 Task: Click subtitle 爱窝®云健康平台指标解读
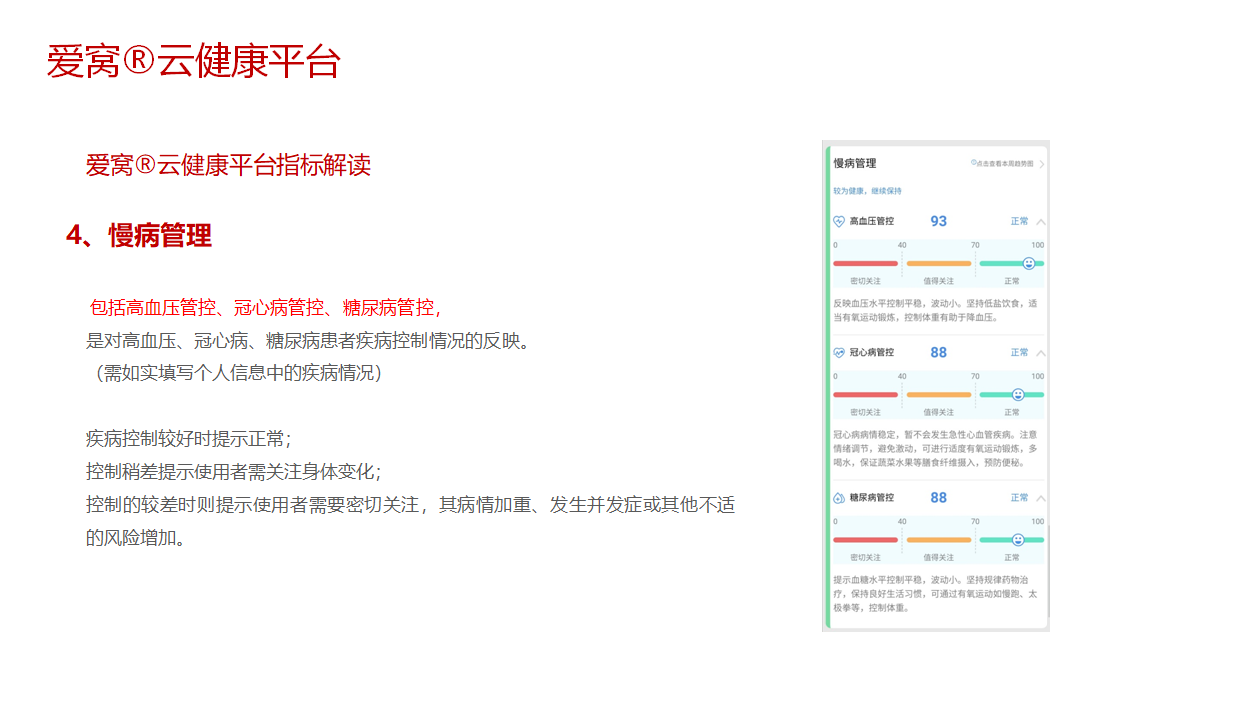pos(228,165)
